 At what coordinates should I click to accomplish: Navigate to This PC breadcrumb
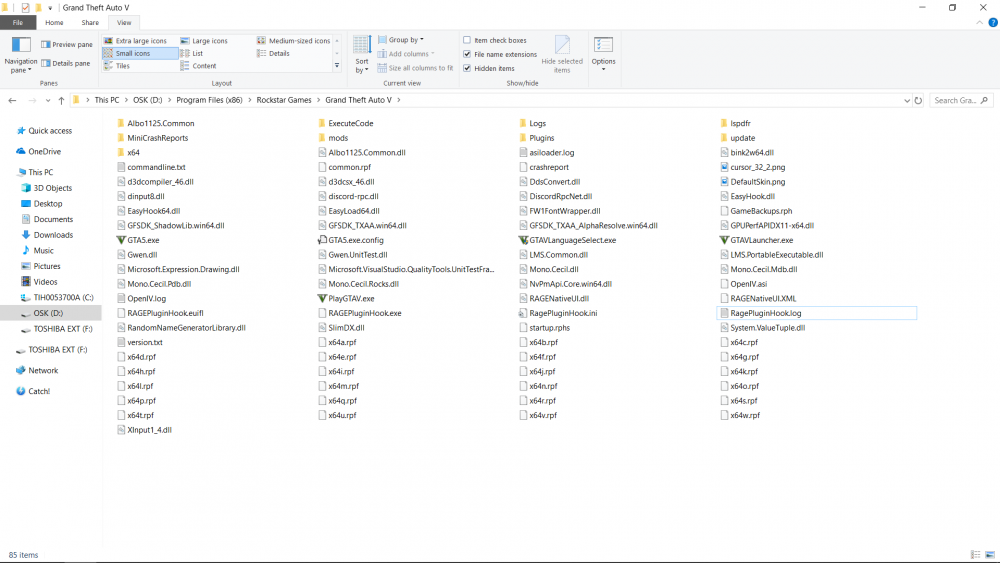click(x=107, y=100)
